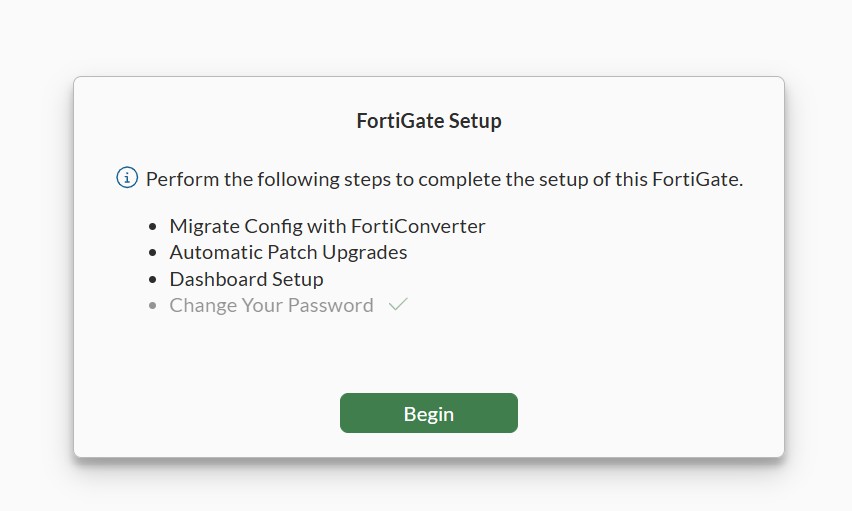Click the greyed-out Change Your Password step

click(271, 305)
